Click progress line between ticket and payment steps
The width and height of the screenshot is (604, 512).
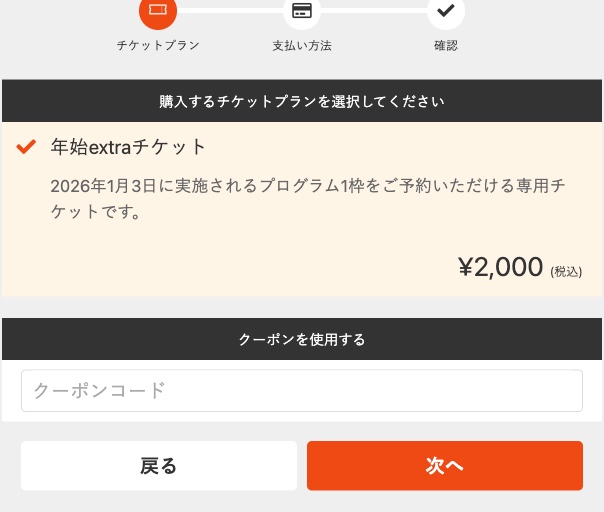pyautogui.click(x=230, y=11)
